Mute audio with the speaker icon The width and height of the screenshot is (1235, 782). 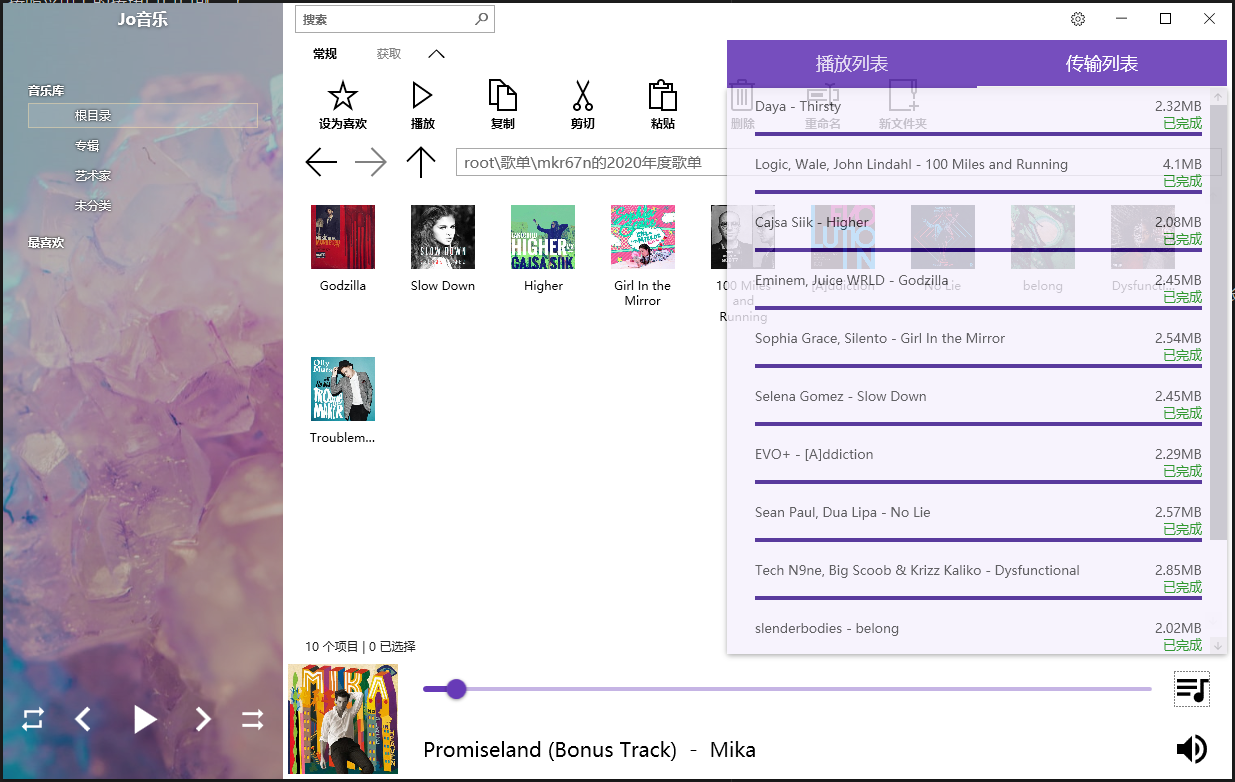pyautogui.click(x=1192, y=749)
